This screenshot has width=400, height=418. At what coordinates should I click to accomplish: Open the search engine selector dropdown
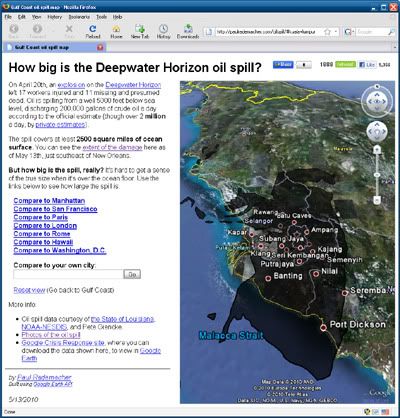click(349, 32)
